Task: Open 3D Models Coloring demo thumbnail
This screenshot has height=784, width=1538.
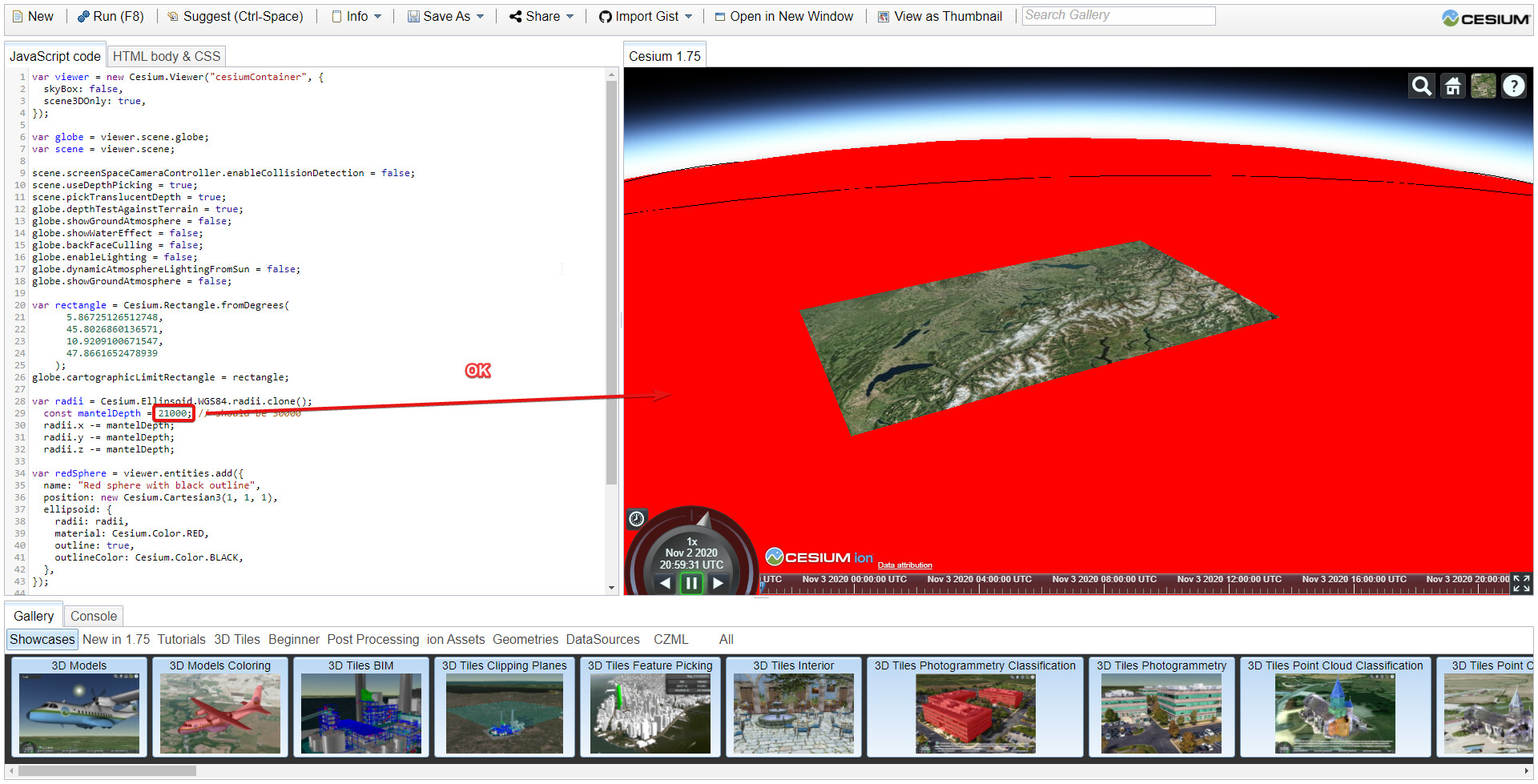Action: (x=220, y=706)
